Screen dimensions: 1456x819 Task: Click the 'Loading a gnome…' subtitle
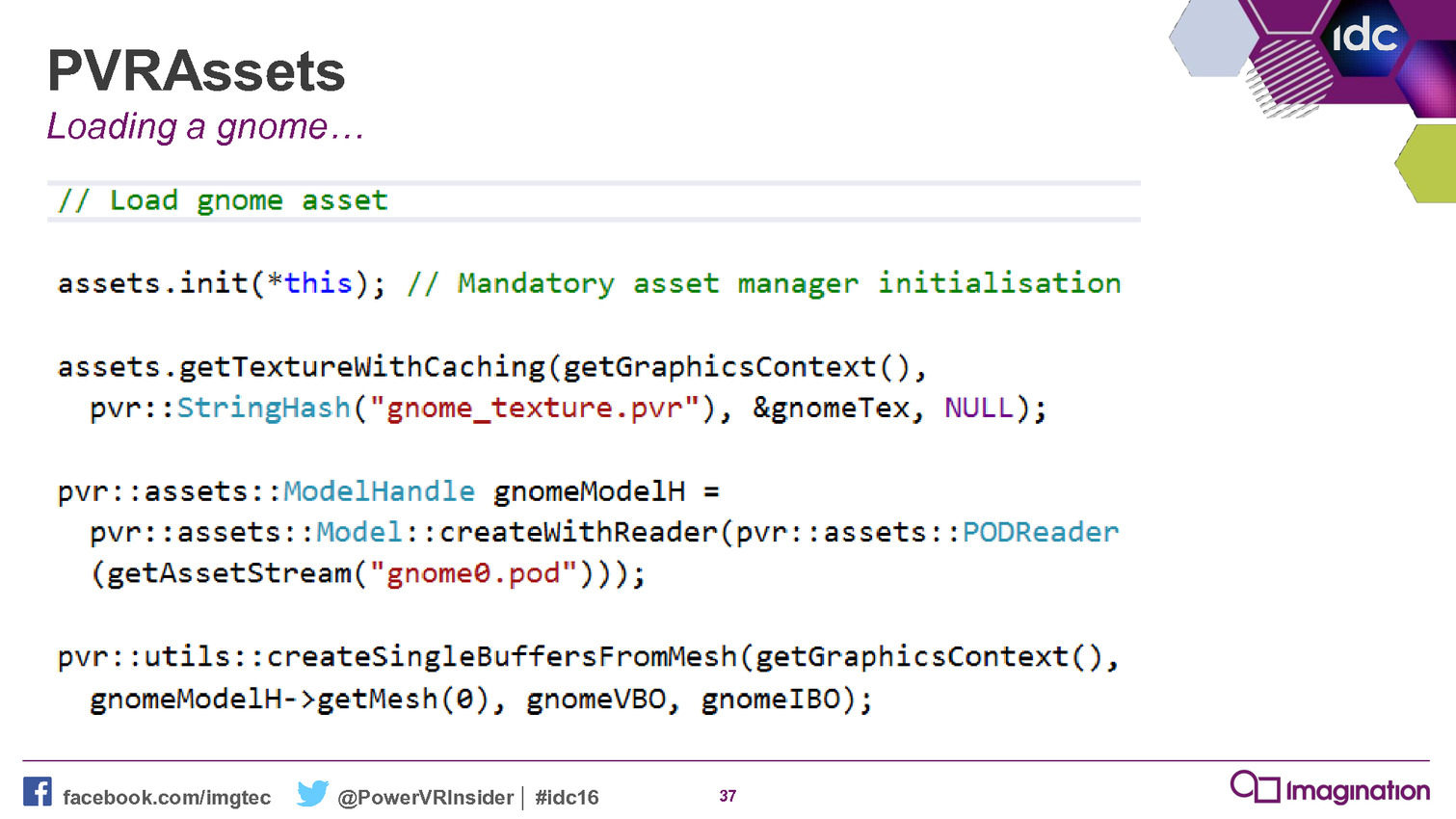[205, 126]
